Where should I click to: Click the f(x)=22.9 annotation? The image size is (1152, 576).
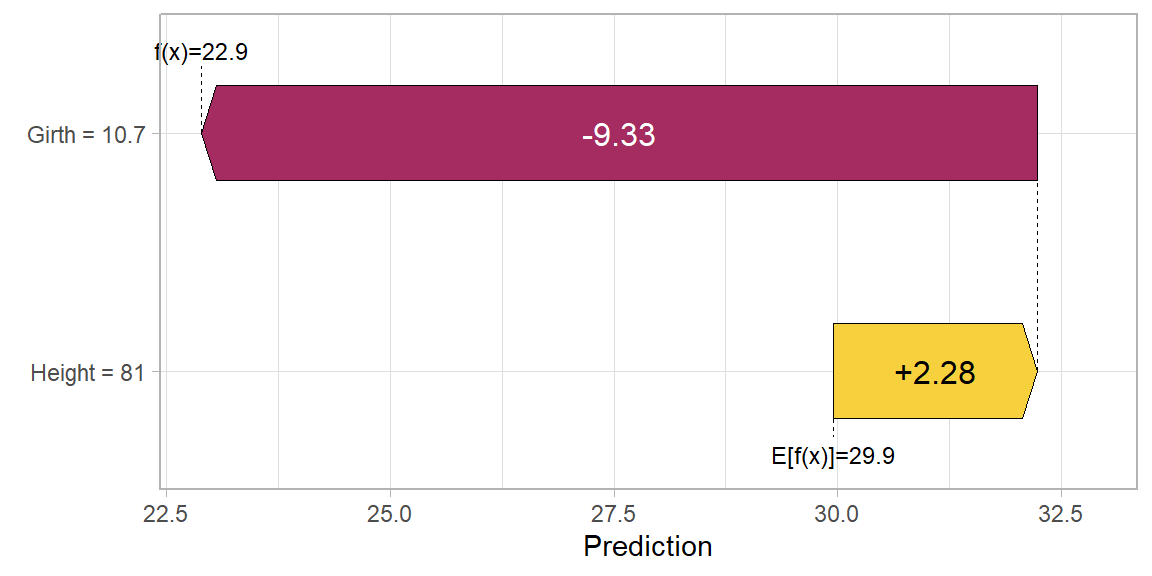(200, 52)
